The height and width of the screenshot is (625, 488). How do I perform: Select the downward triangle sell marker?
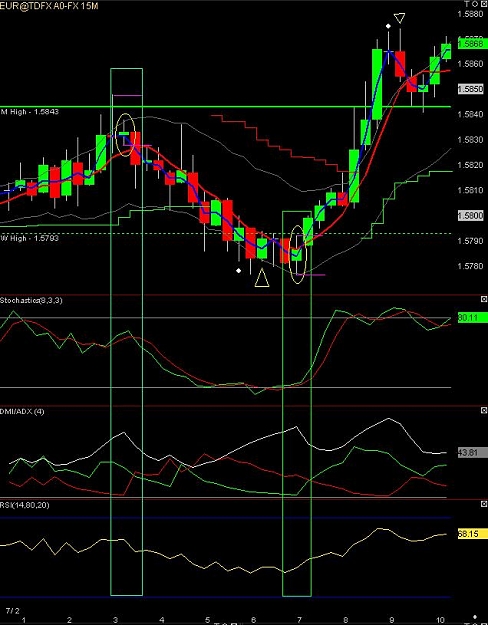[399, 18]
